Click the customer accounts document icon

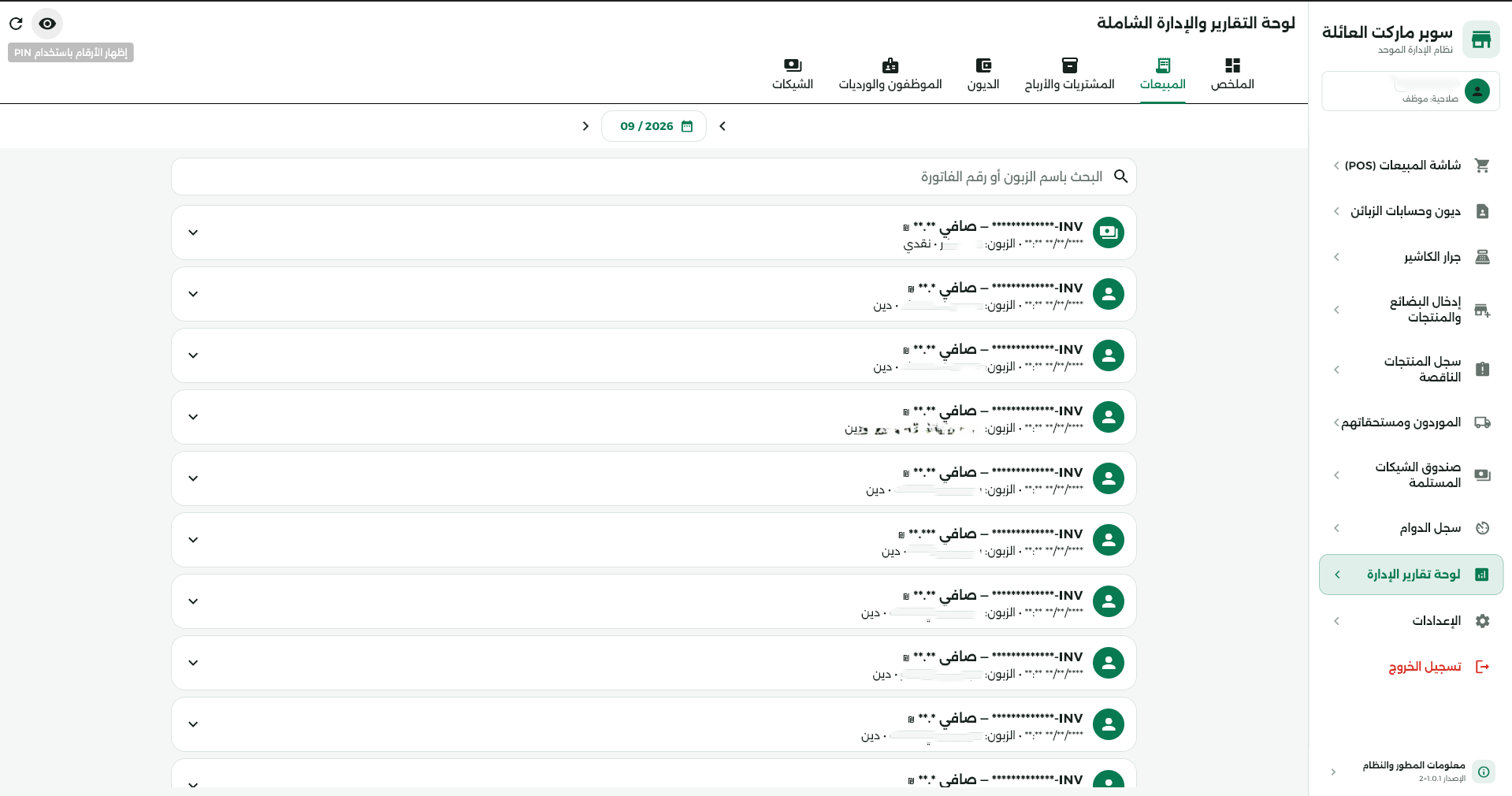tap(1482, 211)
